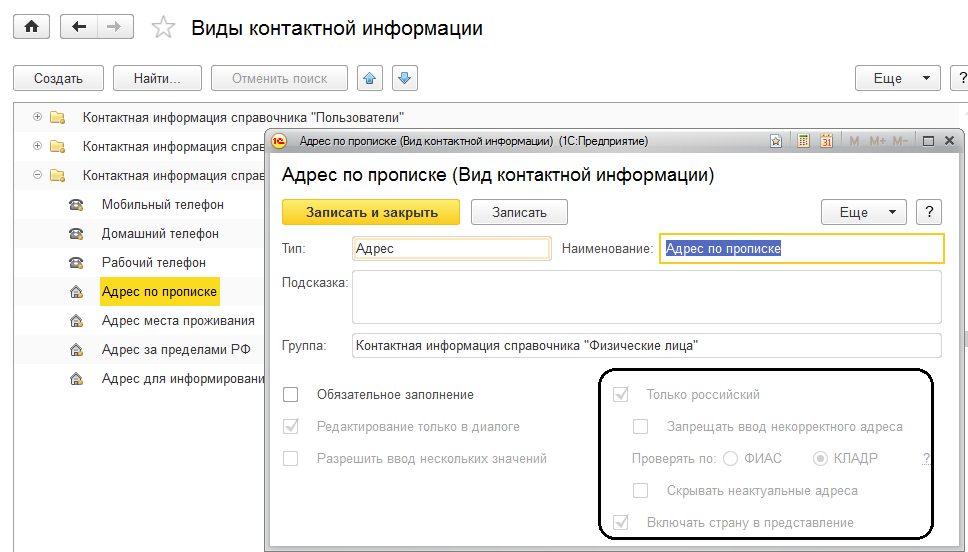Click the 'Записать и закрыть' button
968x552 pixels.
(371, 212)
